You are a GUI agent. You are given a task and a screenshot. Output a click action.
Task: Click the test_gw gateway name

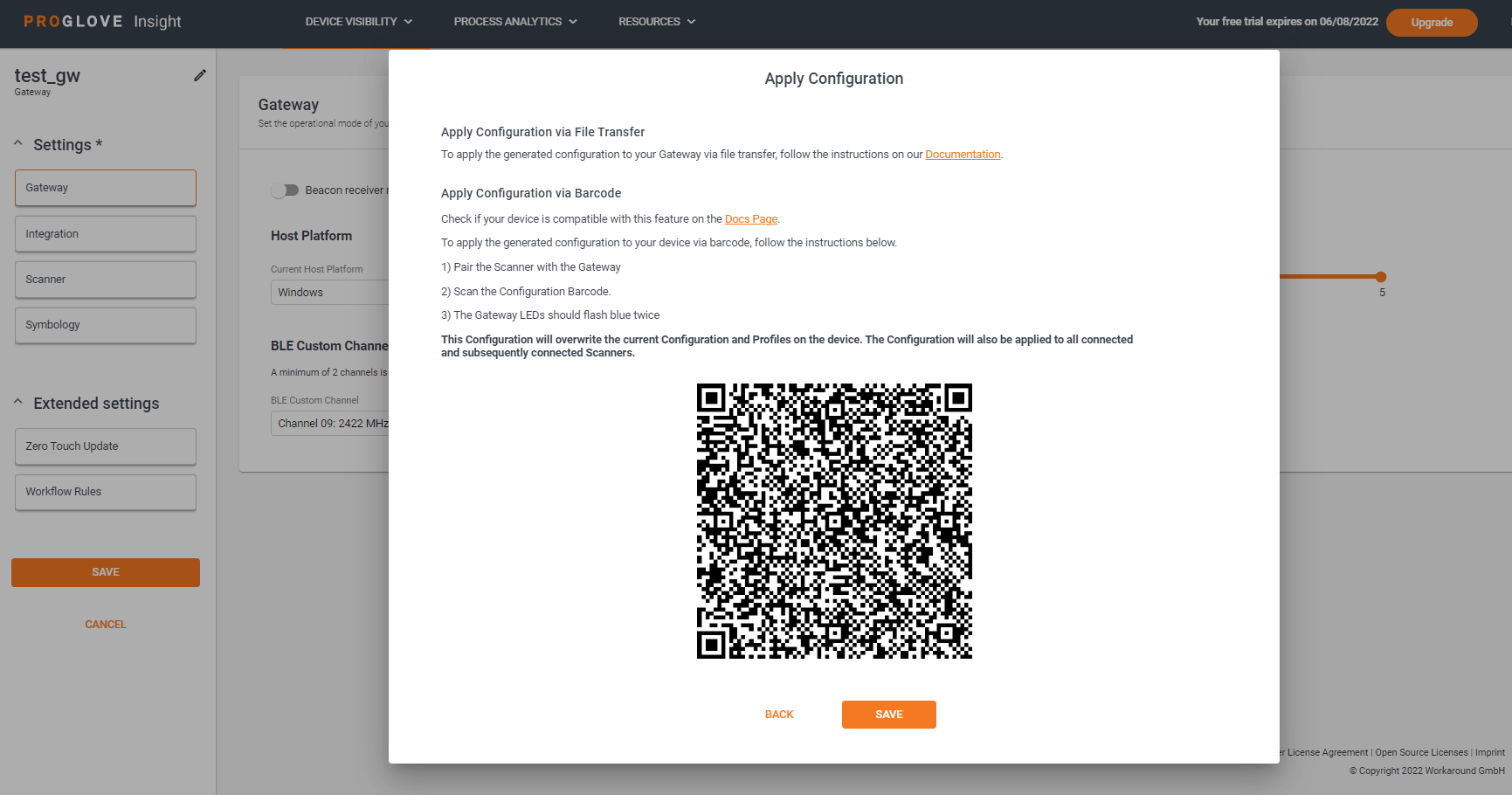tap(47, 76)
